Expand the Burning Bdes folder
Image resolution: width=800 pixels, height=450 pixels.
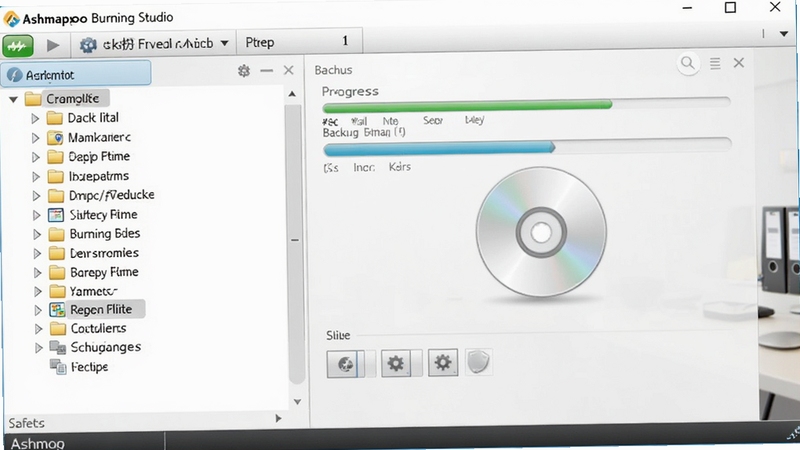point(37,234)
